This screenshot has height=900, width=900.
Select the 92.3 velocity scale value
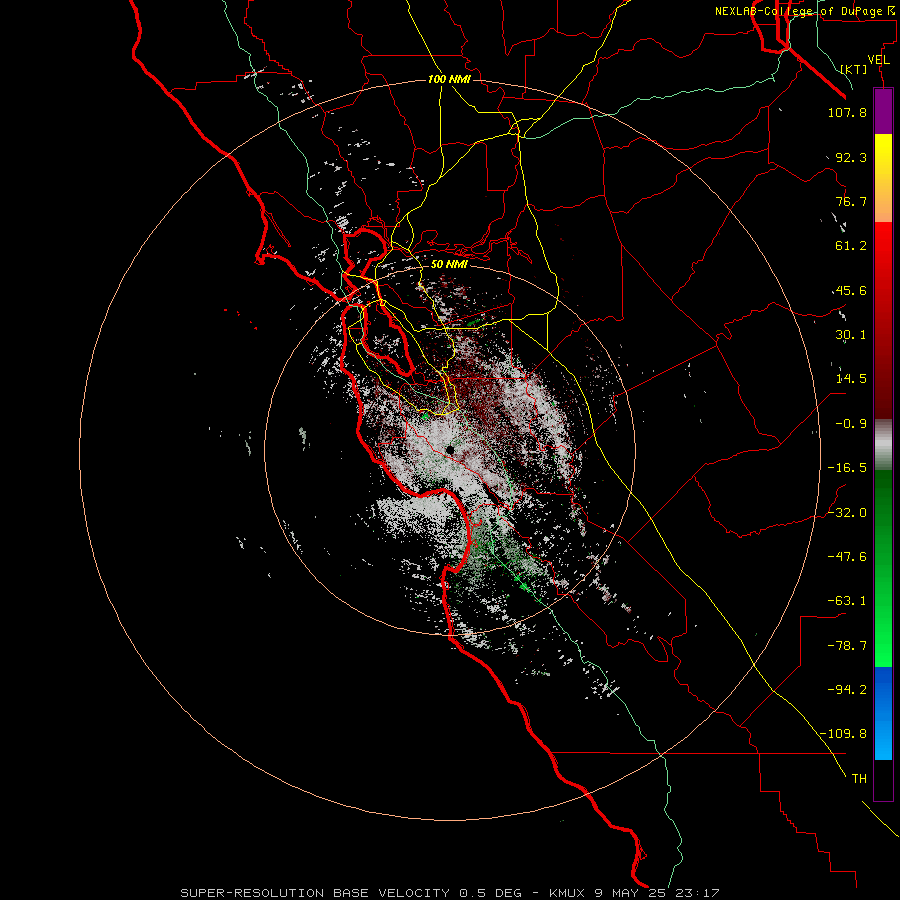click(851, 157)
